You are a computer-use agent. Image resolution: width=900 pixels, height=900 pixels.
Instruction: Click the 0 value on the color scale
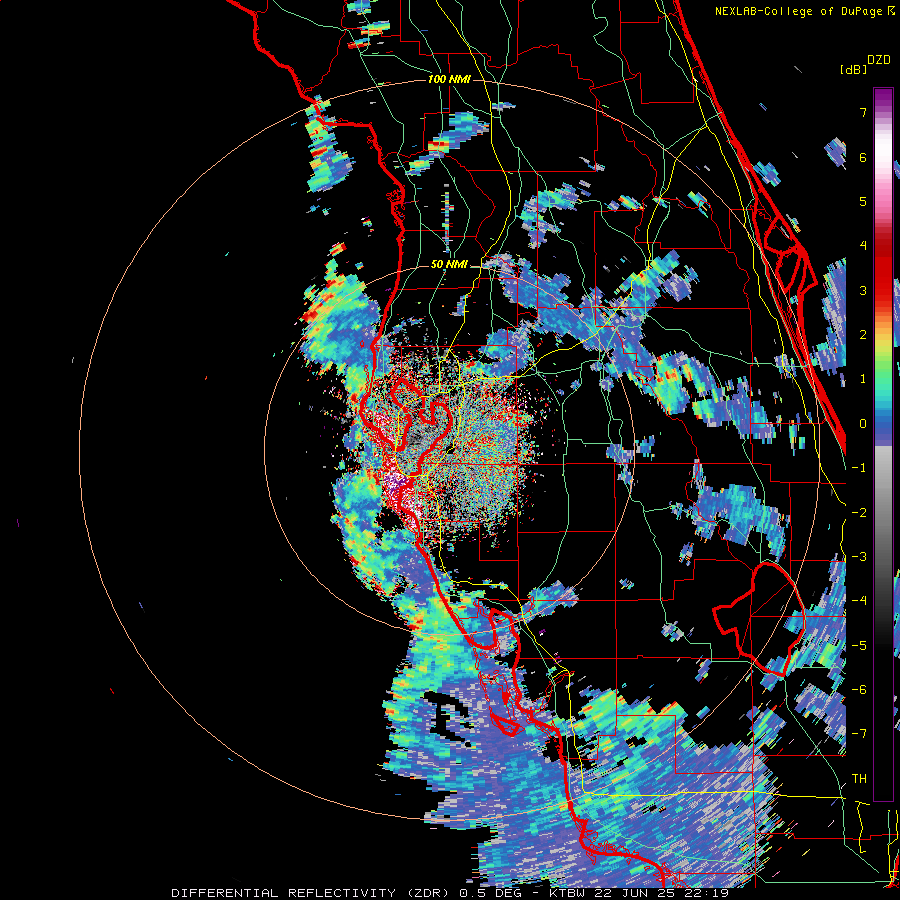[x=863, y=424]
